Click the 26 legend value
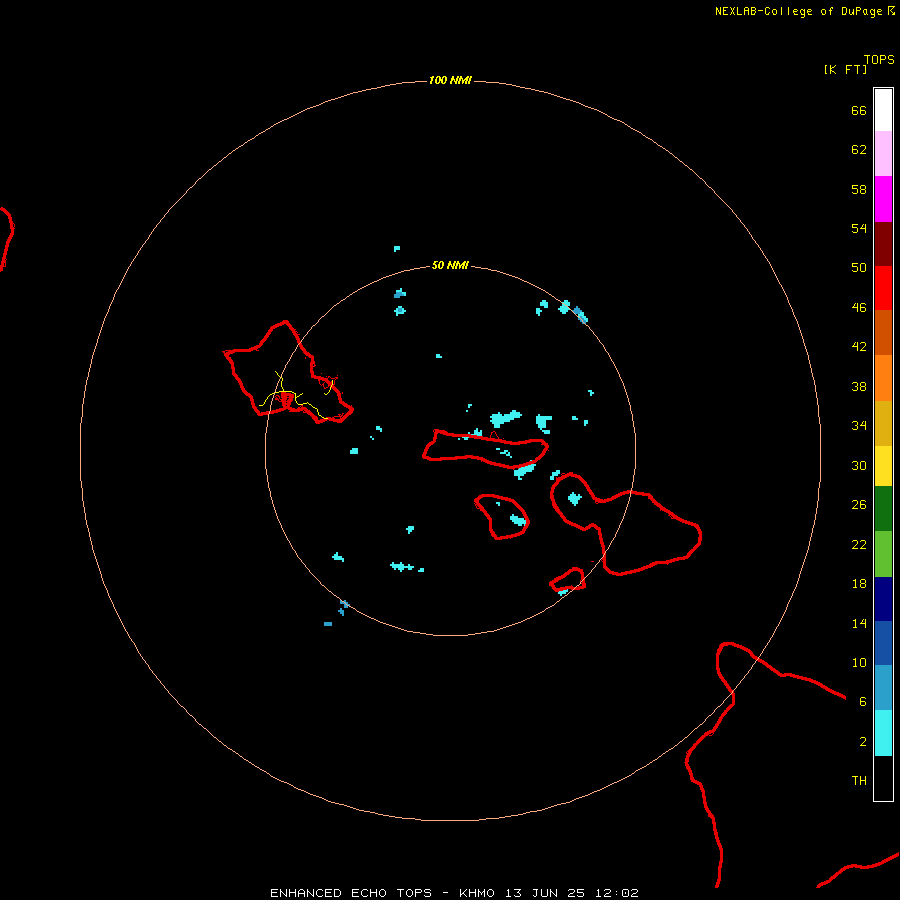The height and width of the screenshot is (900, 900). [859, 505]
